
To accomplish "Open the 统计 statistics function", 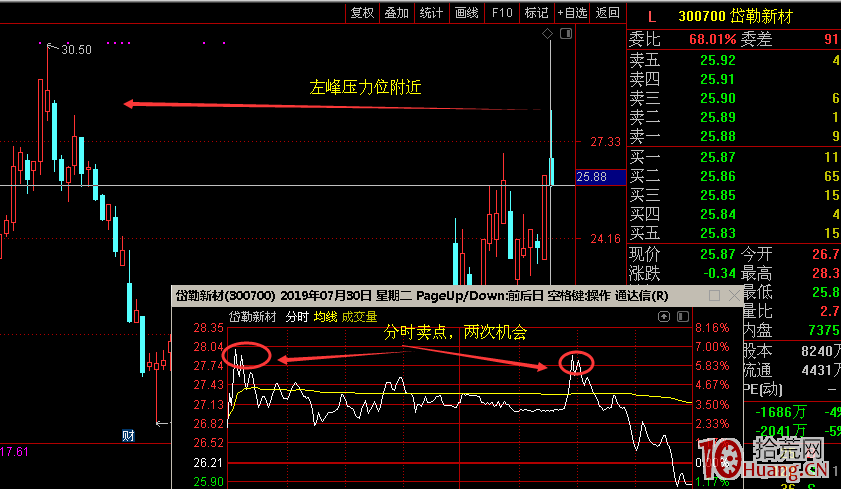I will pyautogui.click(x=431, y=13).
